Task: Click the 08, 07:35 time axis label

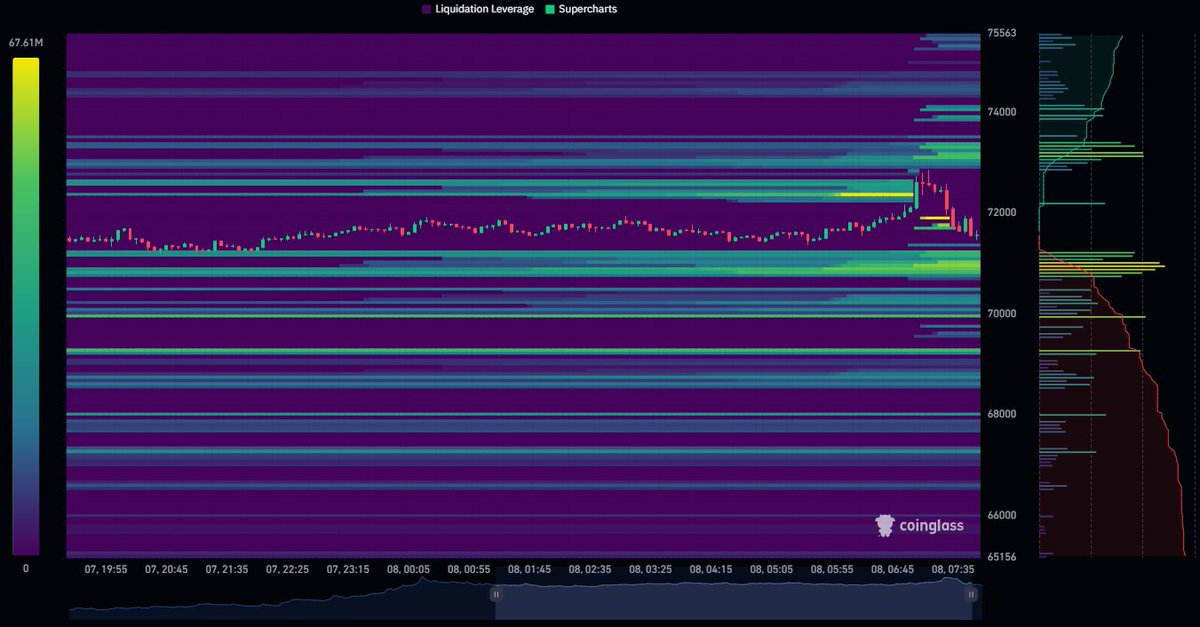Action: [x=953, y=569]
